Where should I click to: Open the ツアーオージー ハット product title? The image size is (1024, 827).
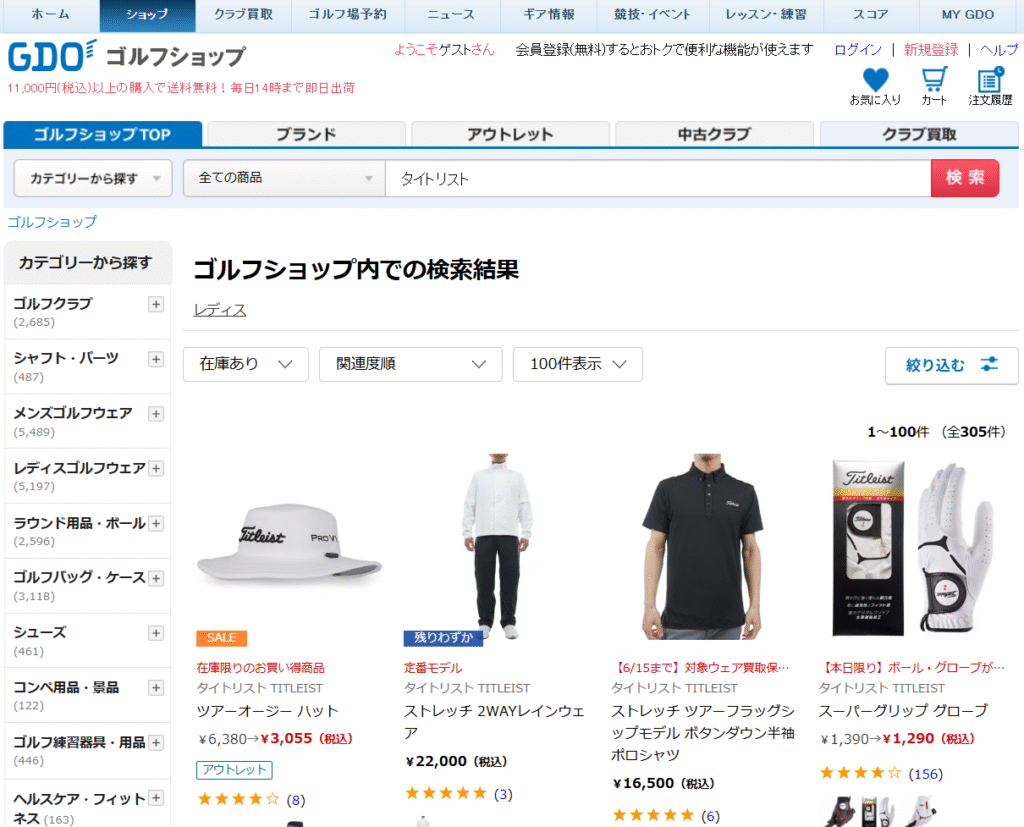[267, 711]
